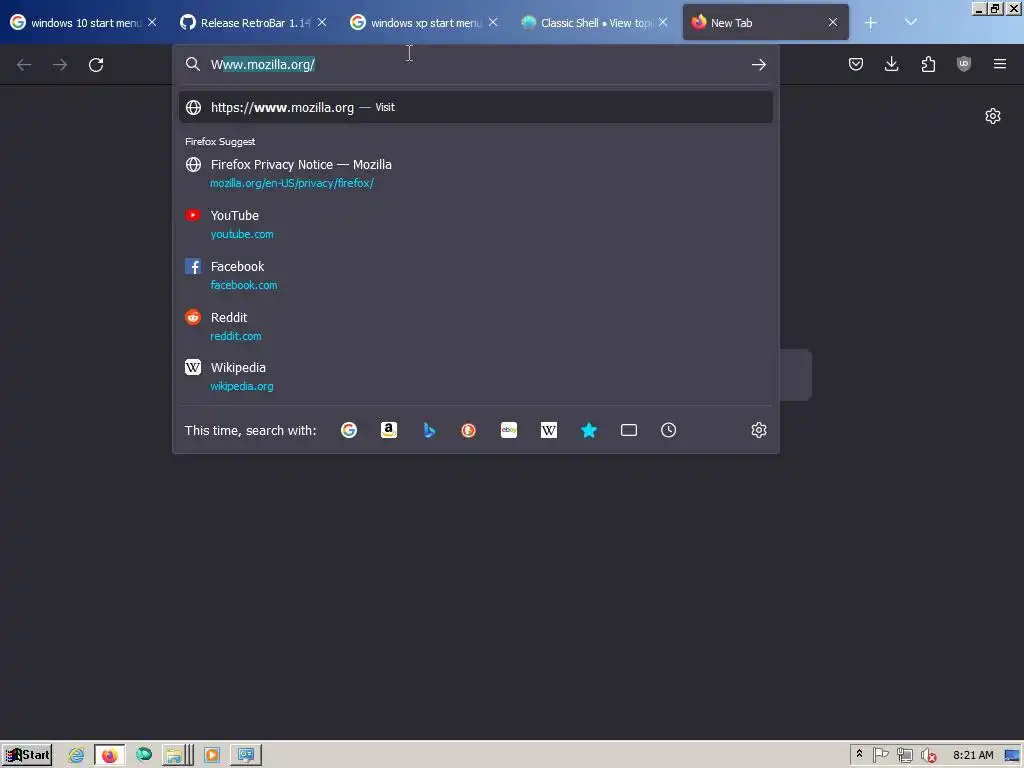The width and height of the screenshot is (1024, 768).
Task: Expand the list all tabs chevron
Action: pyautogui.click(x=910, y=23)
